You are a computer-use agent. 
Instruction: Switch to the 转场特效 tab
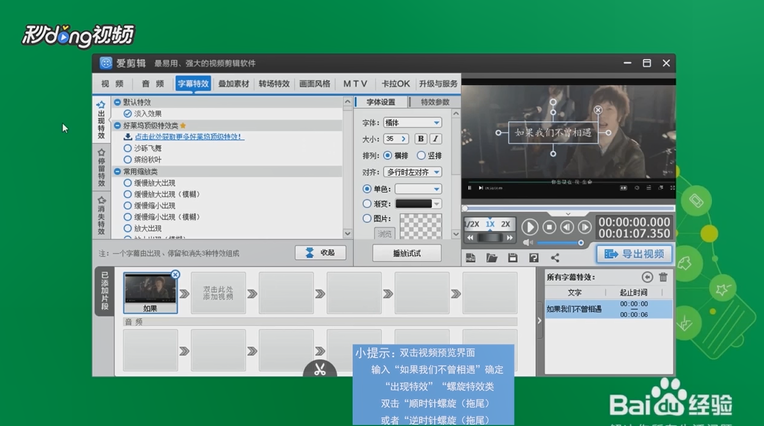[x=274, y=84]
